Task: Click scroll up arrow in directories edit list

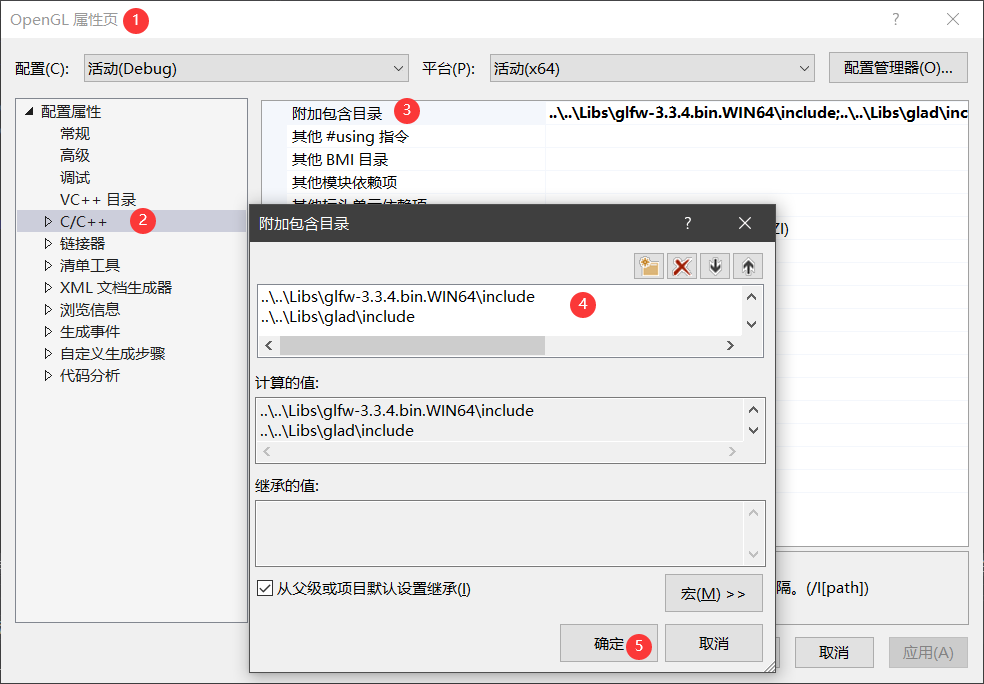Action: point(752,297)
